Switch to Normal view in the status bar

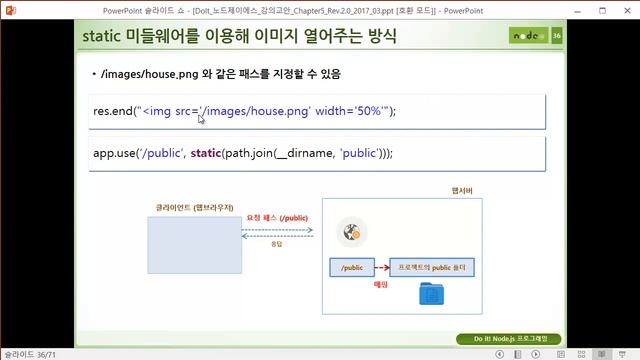click(561, 354)
